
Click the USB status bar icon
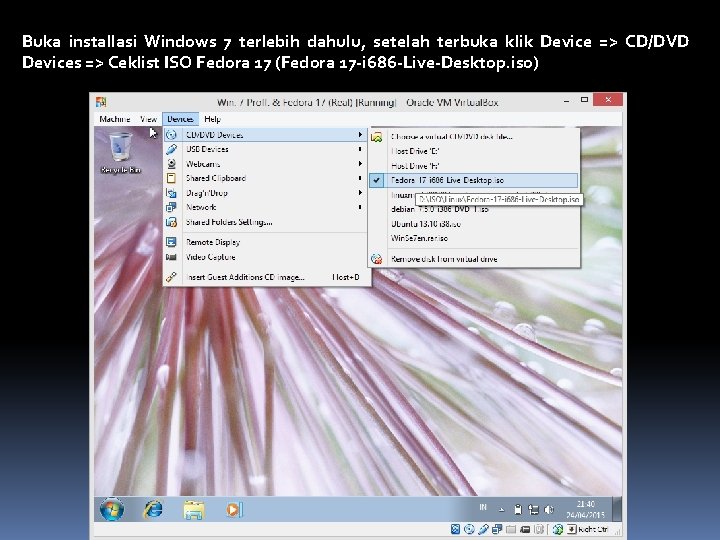tap(483, 529)
